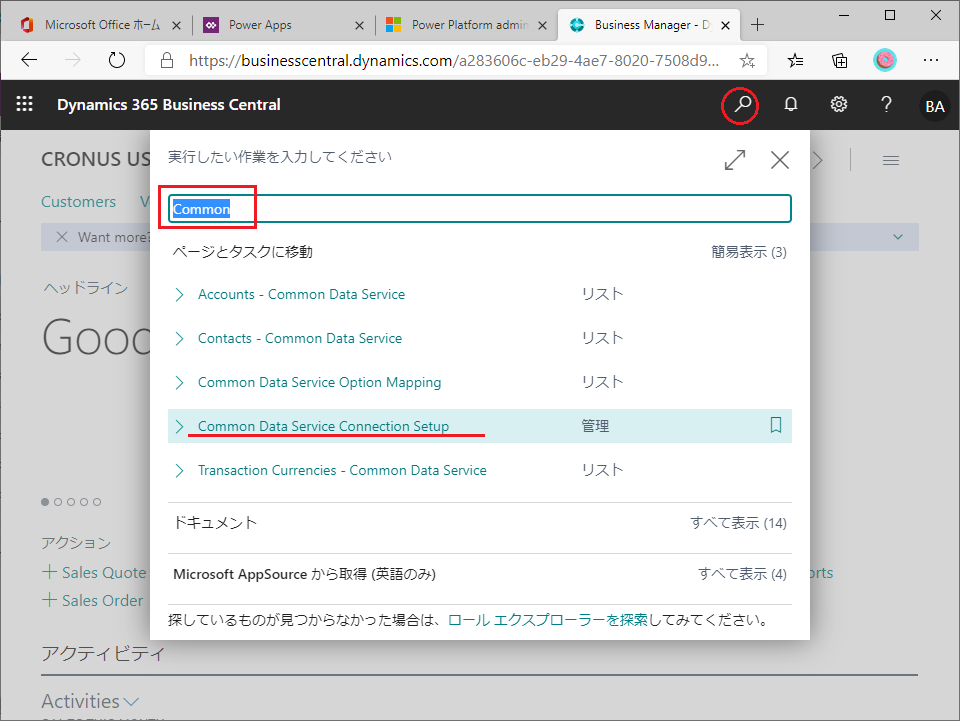Image resolution: width=960 pixels, height=721 pixels.
Task: Expand the Transaction Currencies result chevron
Action: (179, 471)
